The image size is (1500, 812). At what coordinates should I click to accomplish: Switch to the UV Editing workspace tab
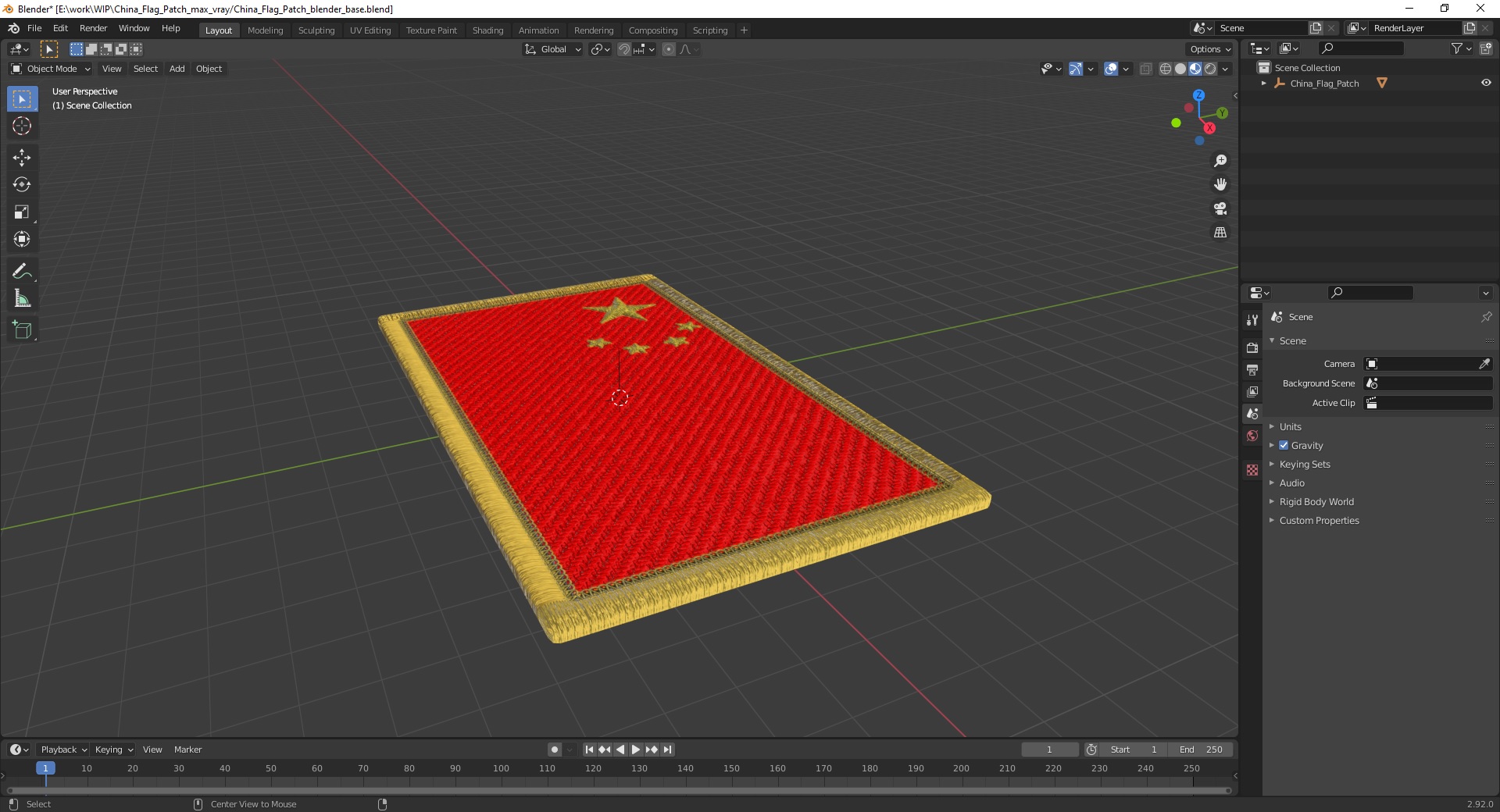370,30
